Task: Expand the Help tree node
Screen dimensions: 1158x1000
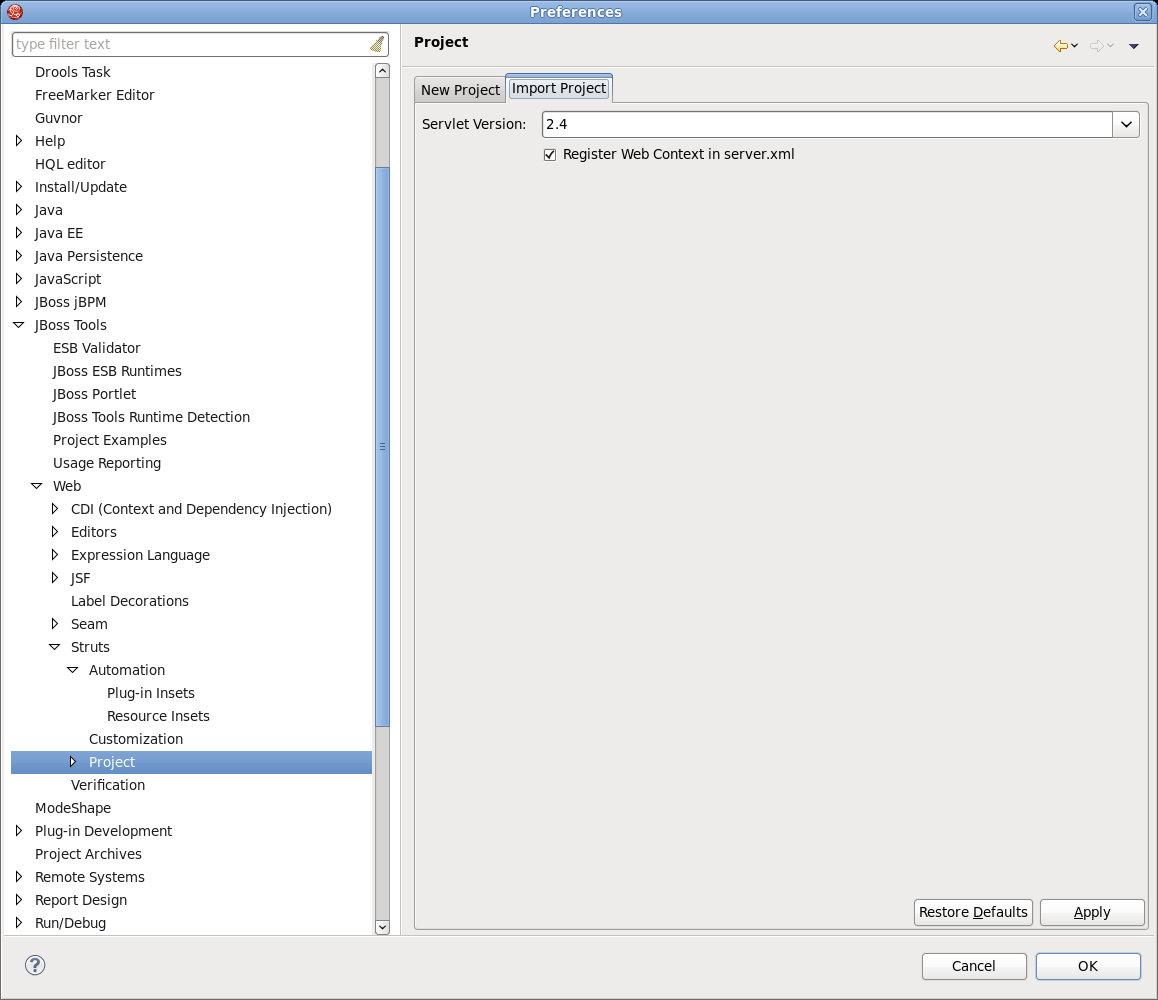Action: tap(17, 141)
